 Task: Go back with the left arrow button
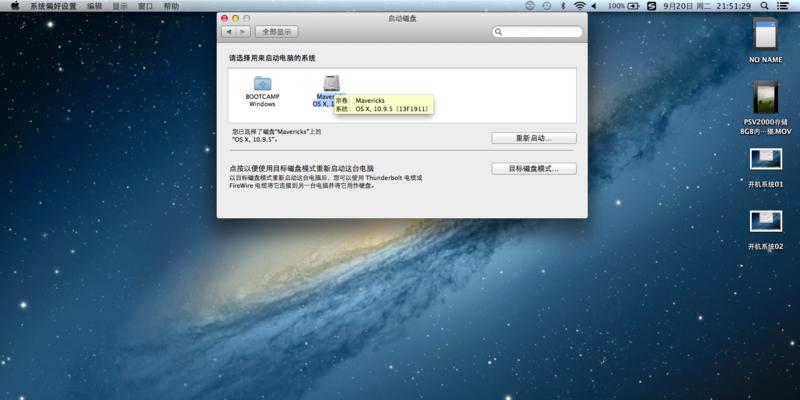tap(229, 32)
